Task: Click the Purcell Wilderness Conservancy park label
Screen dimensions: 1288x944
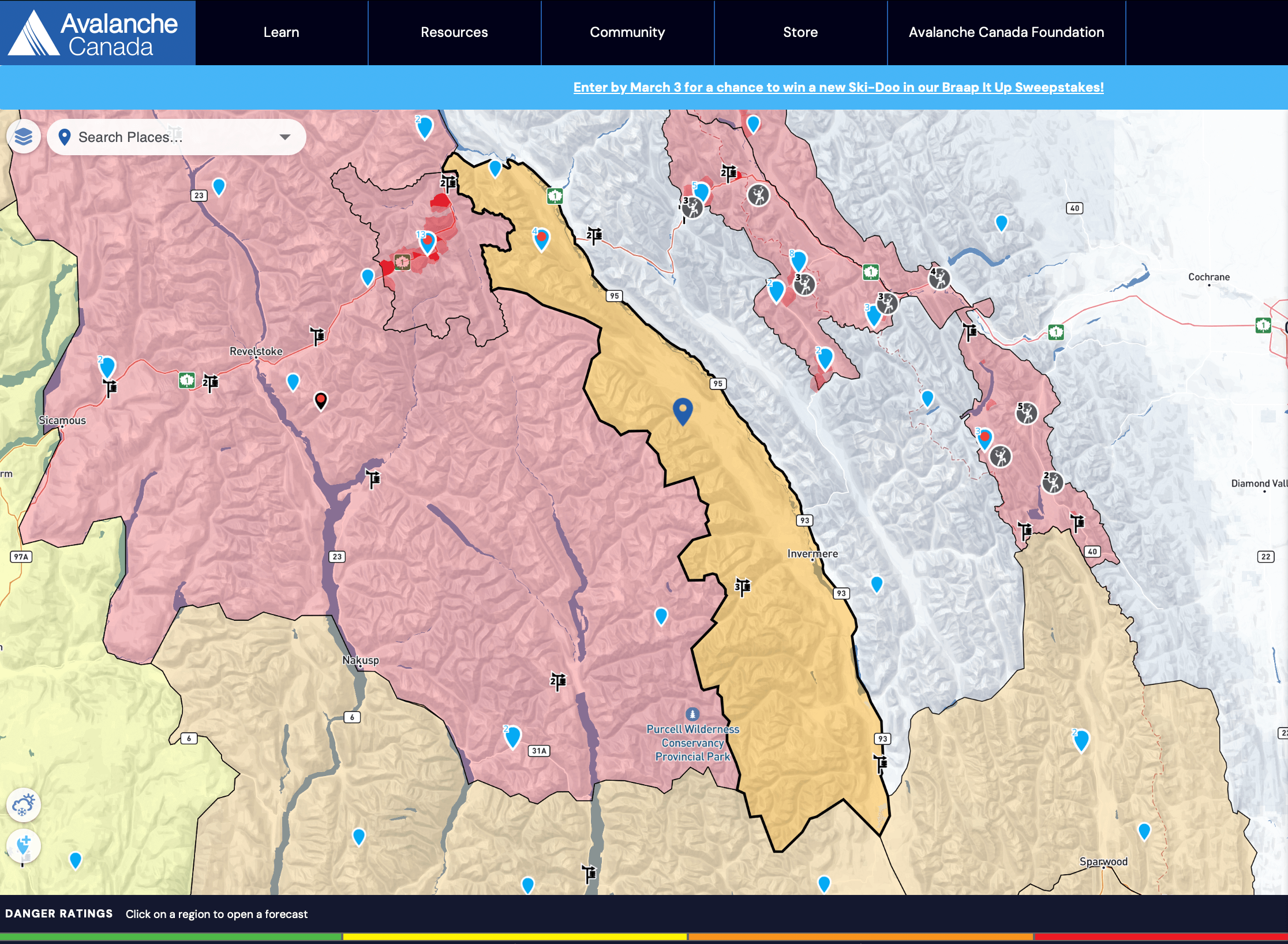Action: coord(692,743)
